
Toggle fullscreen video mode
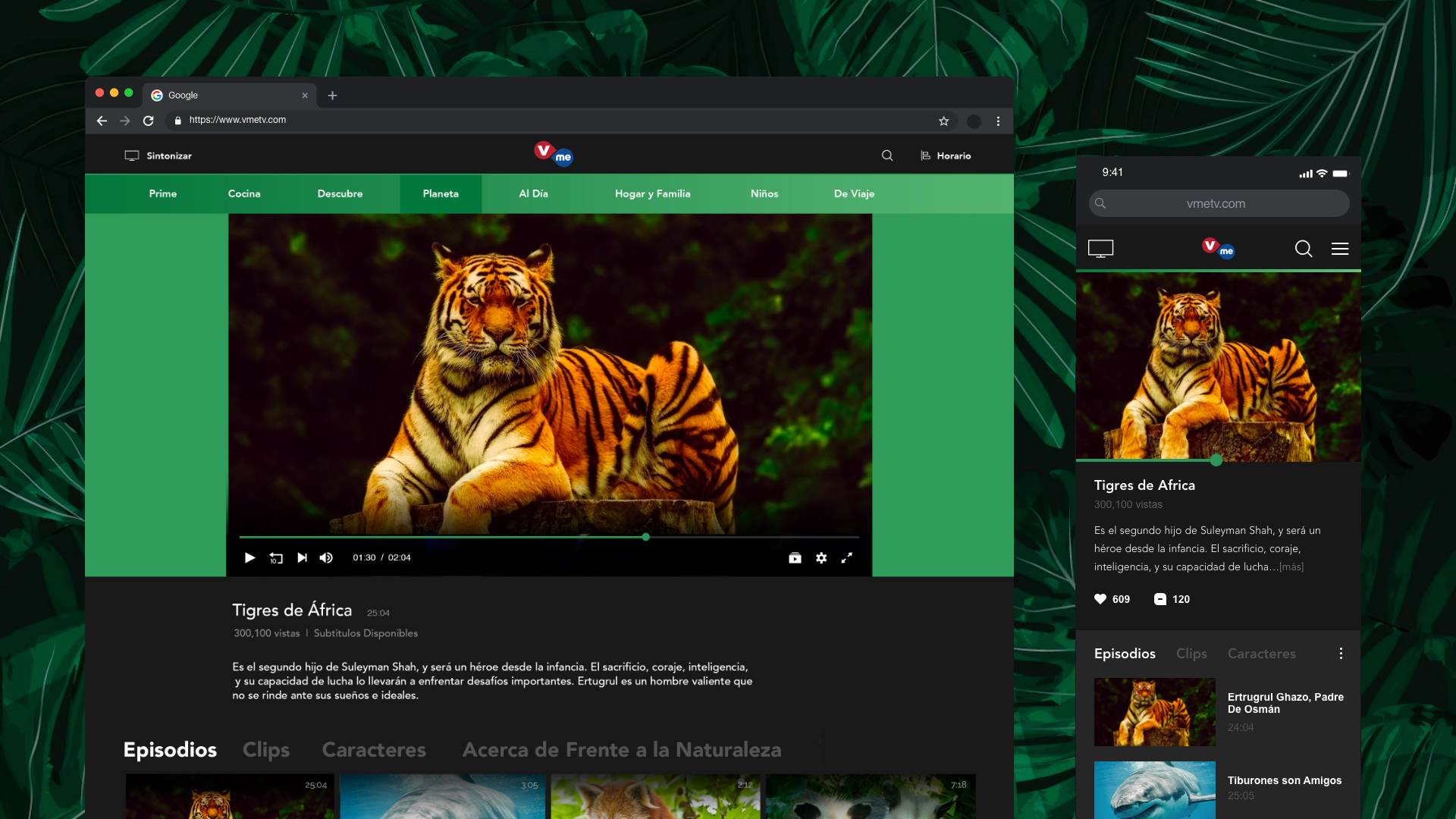(x=847, y=558)
